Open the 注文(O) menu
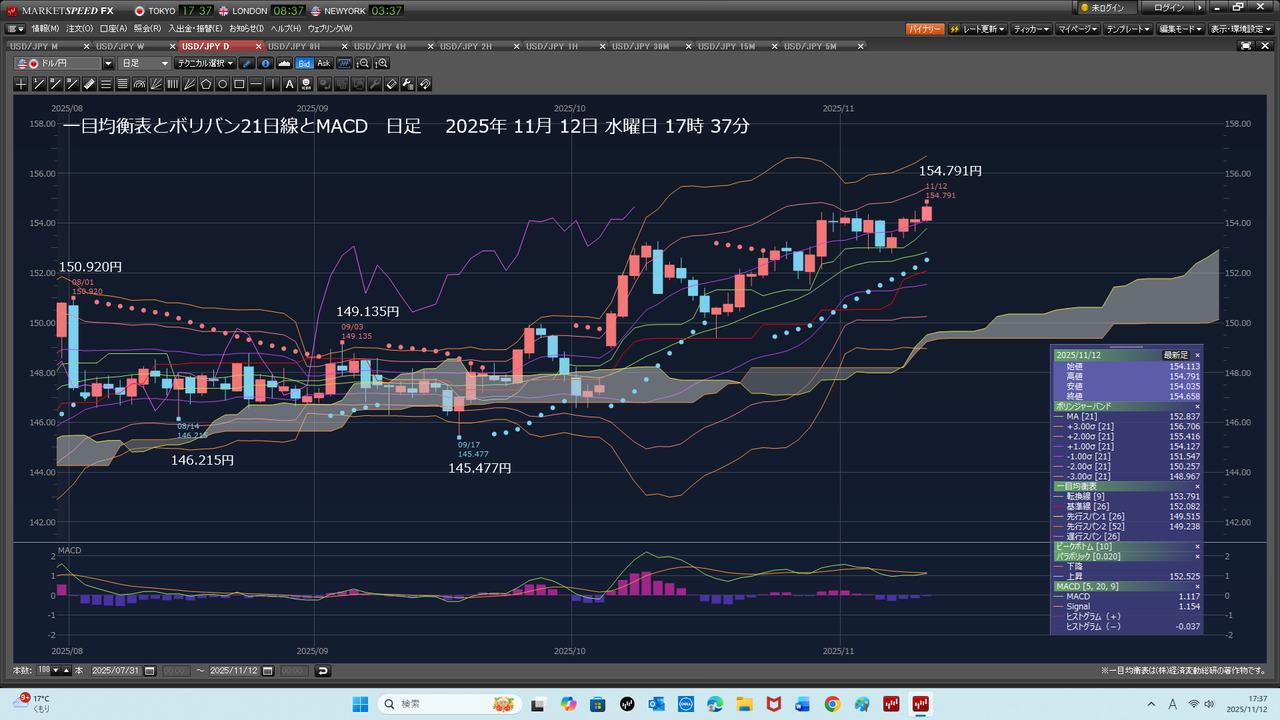The height and width of the screenshot is (720, 1280). [80, 28]
